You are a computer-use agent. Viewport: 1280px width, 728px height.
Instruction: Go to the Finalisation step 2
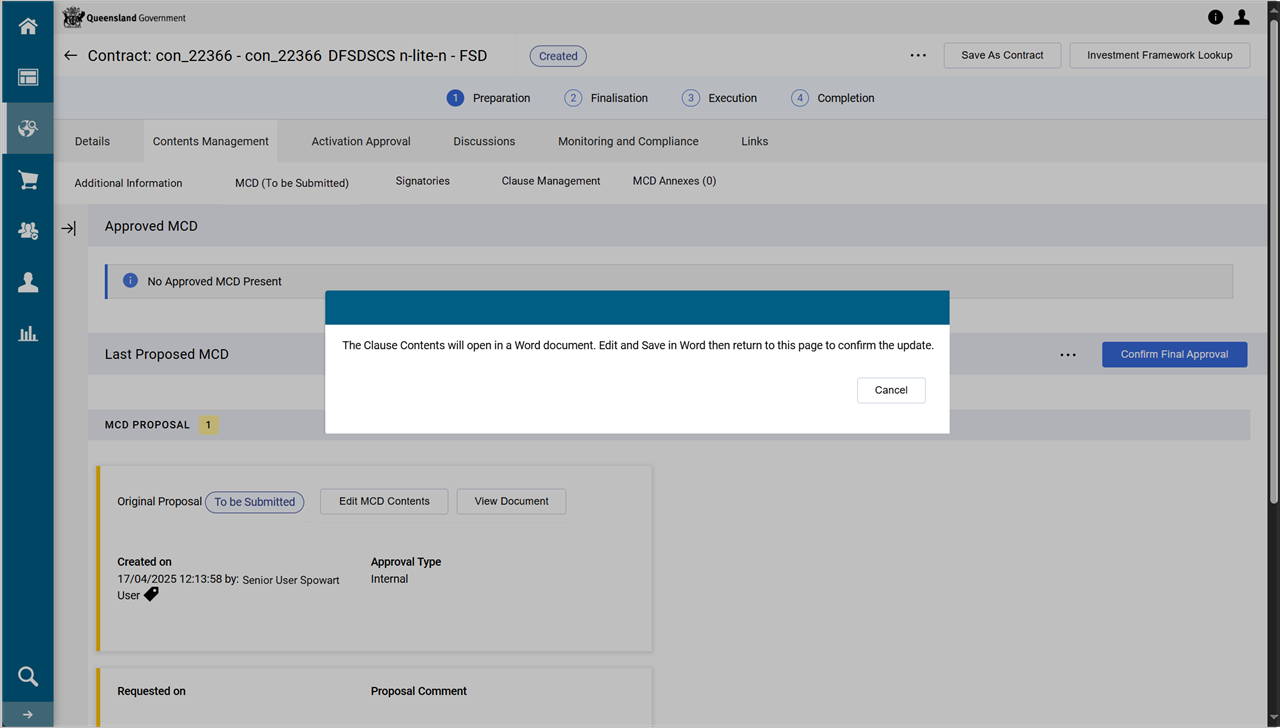(606, 98)
